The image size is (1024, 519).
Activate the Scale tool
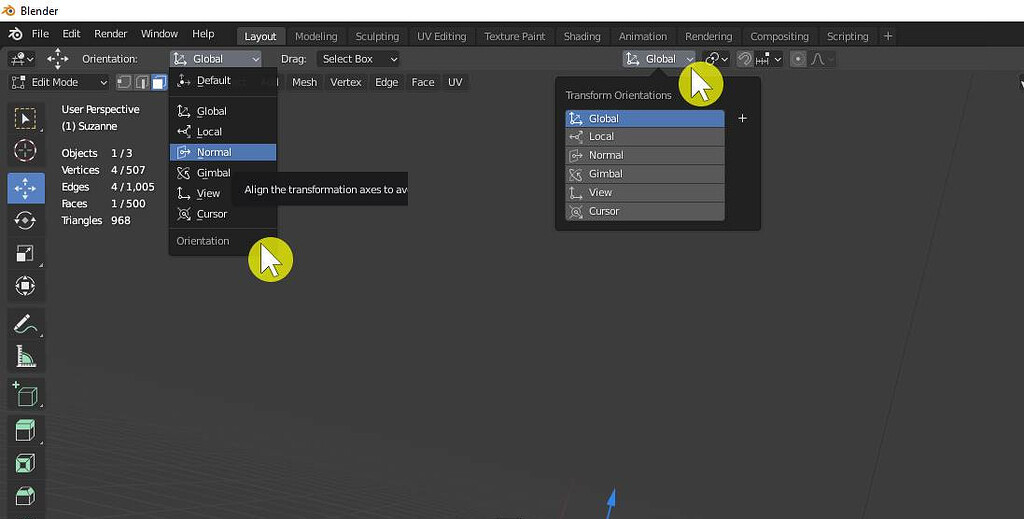coord(25,253)
